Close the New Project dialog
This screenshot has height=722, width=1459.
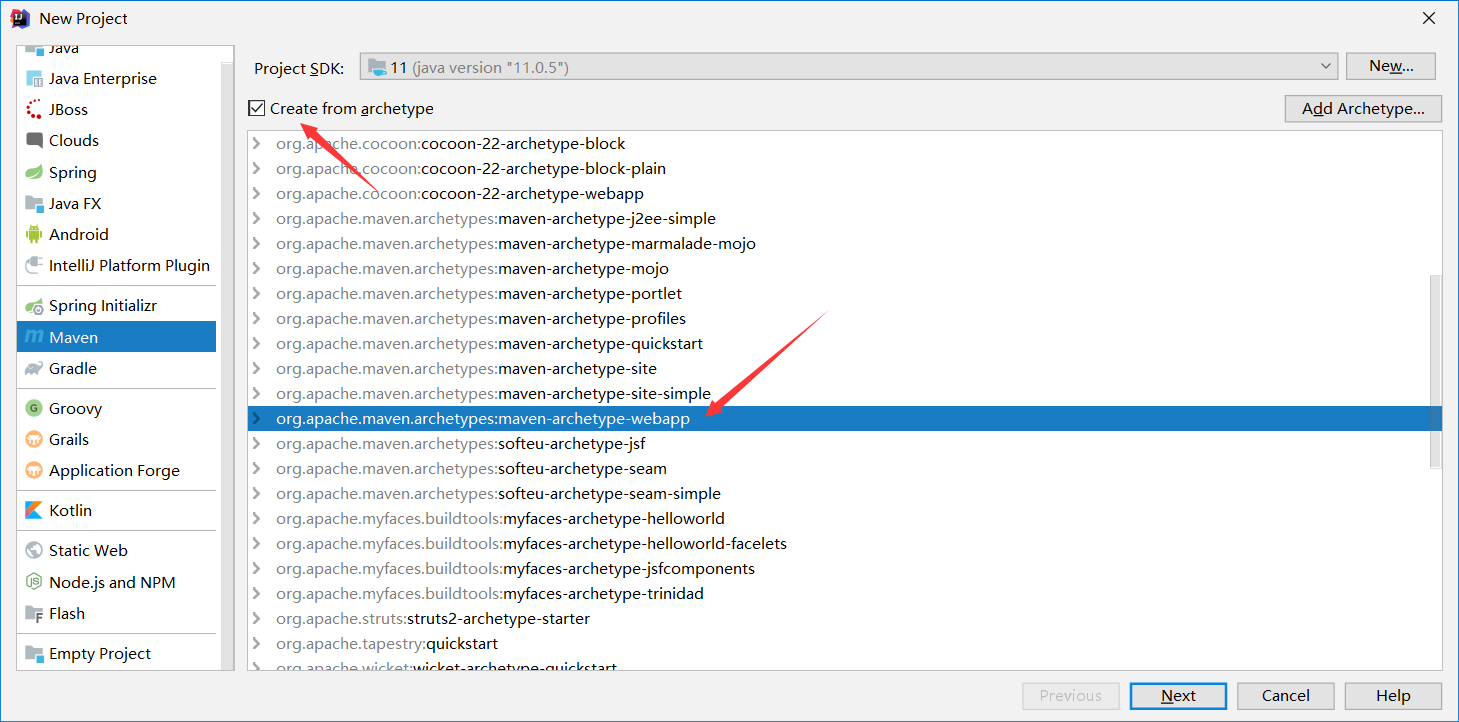click(1429, 18)
